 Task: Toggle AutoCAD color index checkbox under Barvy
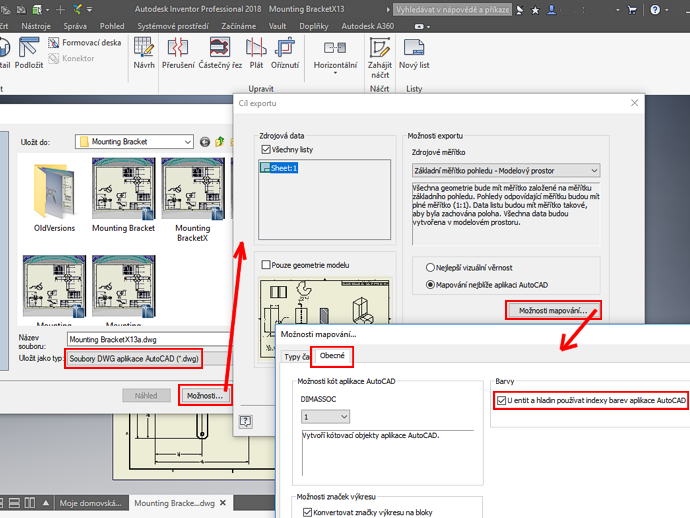[501, 400]
